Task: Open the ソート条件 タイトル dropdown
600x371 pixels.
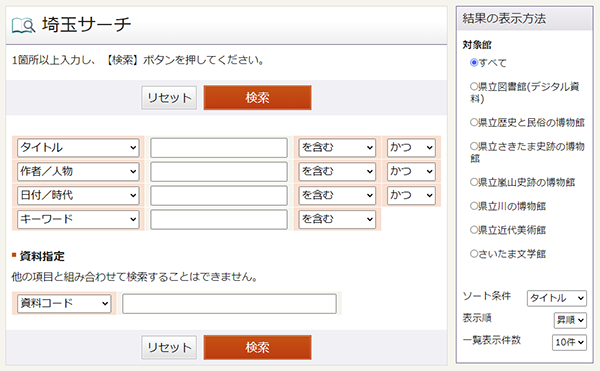Action: (x=557, y=298)
